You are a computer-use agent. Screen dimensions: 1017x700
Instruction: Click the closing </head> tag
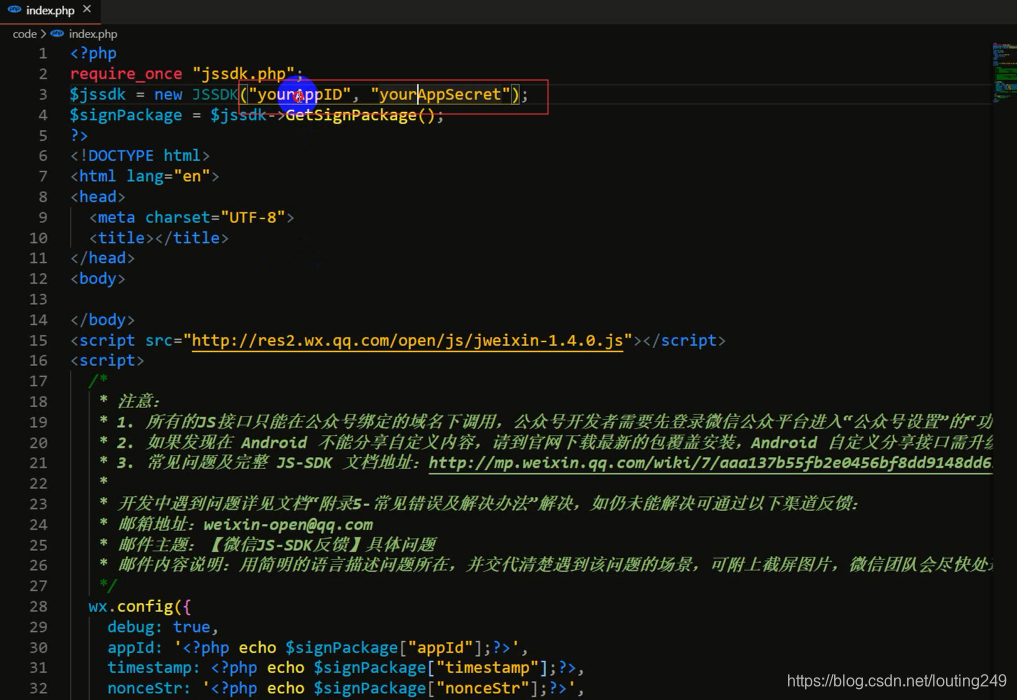pyautogui.click(x=102, y=258)
